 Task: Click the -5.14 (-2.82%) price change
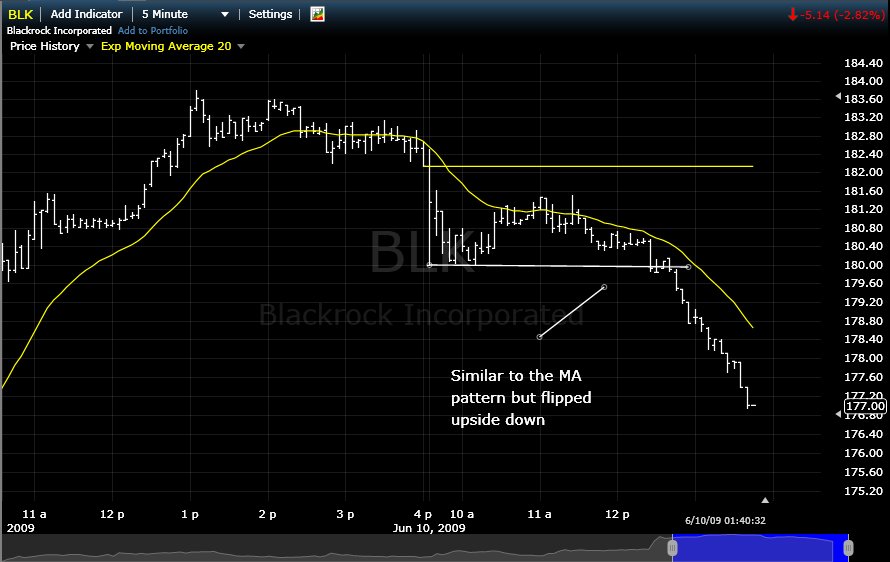[x=842, y=15]
